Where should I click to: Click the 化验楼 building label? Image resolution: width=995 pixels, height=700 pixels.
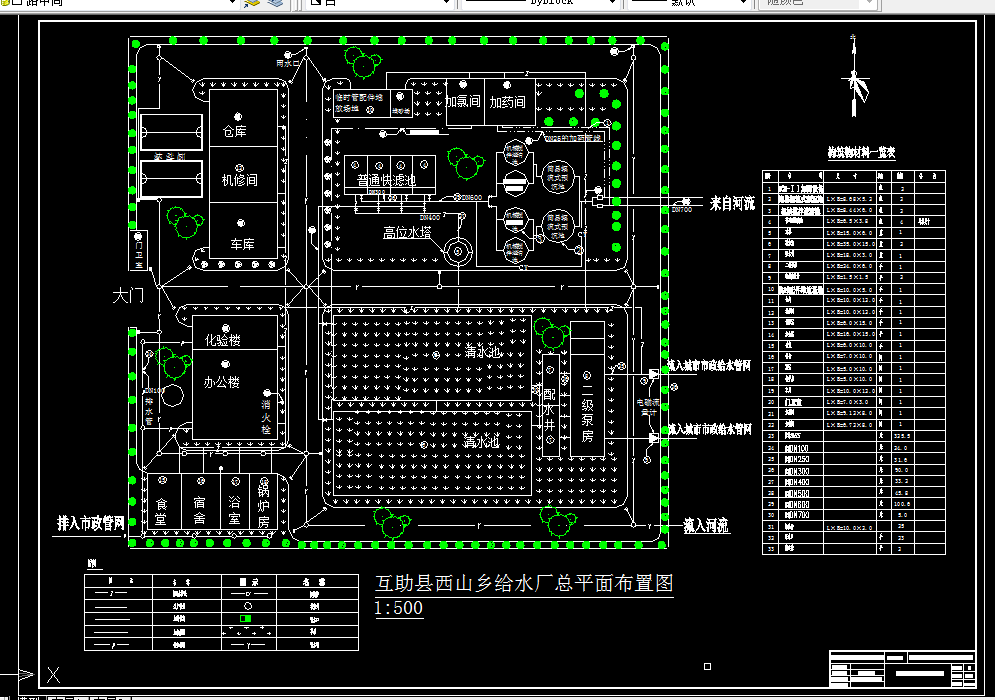click(x=223, y=340)
